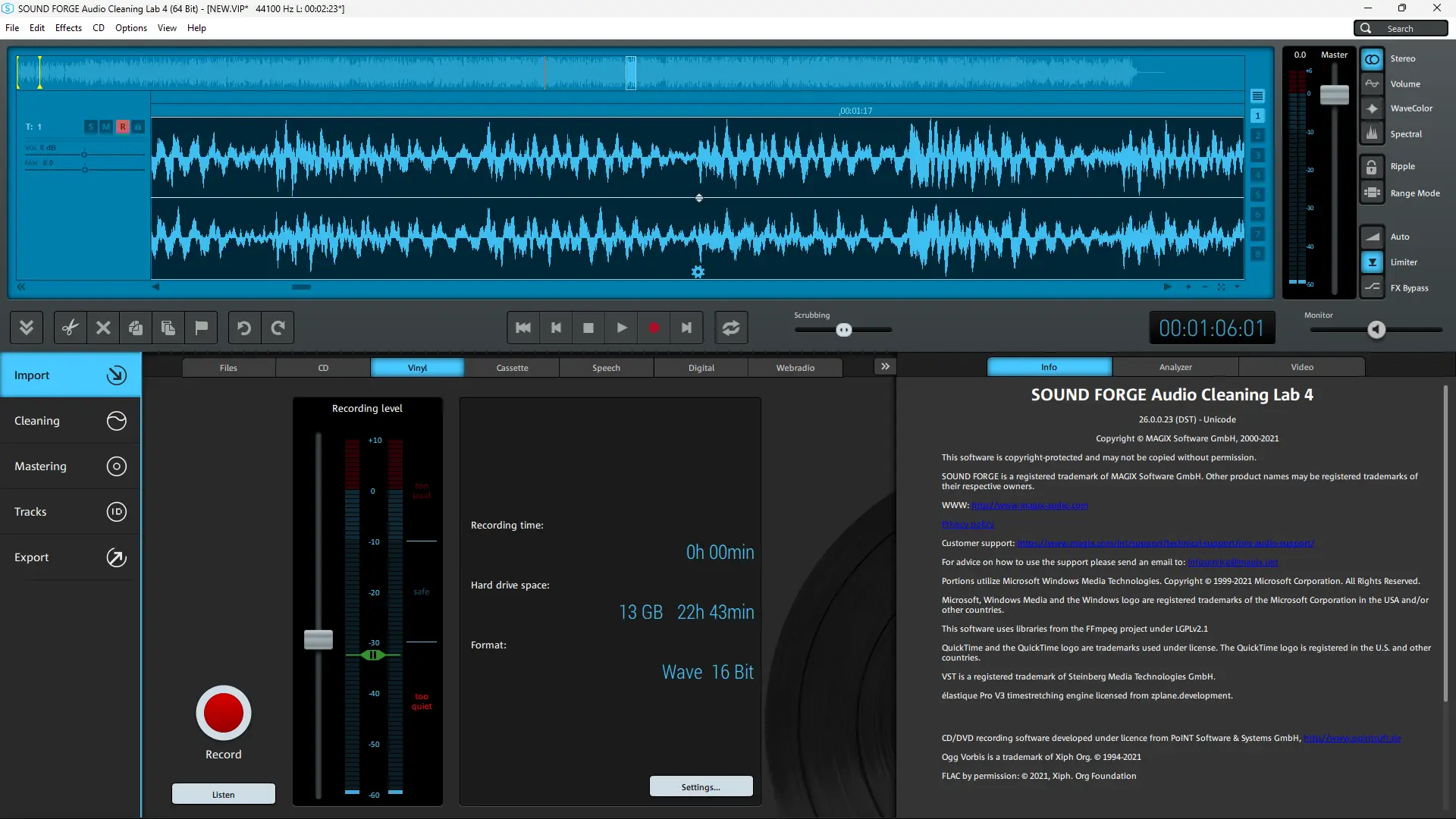Screen dimensions: 1456x819
Task: Select the WaveColor display icon
Action: [x=1372, y=108]
